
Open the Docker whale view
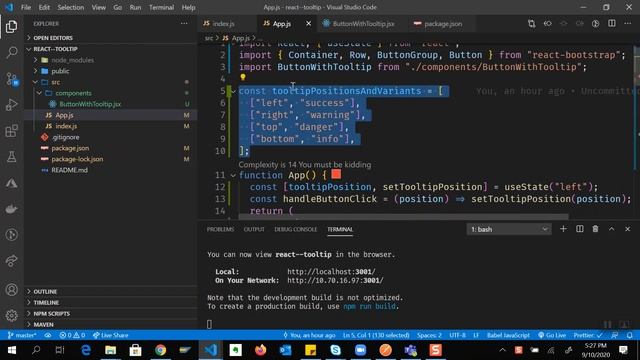tap(11, 209)
